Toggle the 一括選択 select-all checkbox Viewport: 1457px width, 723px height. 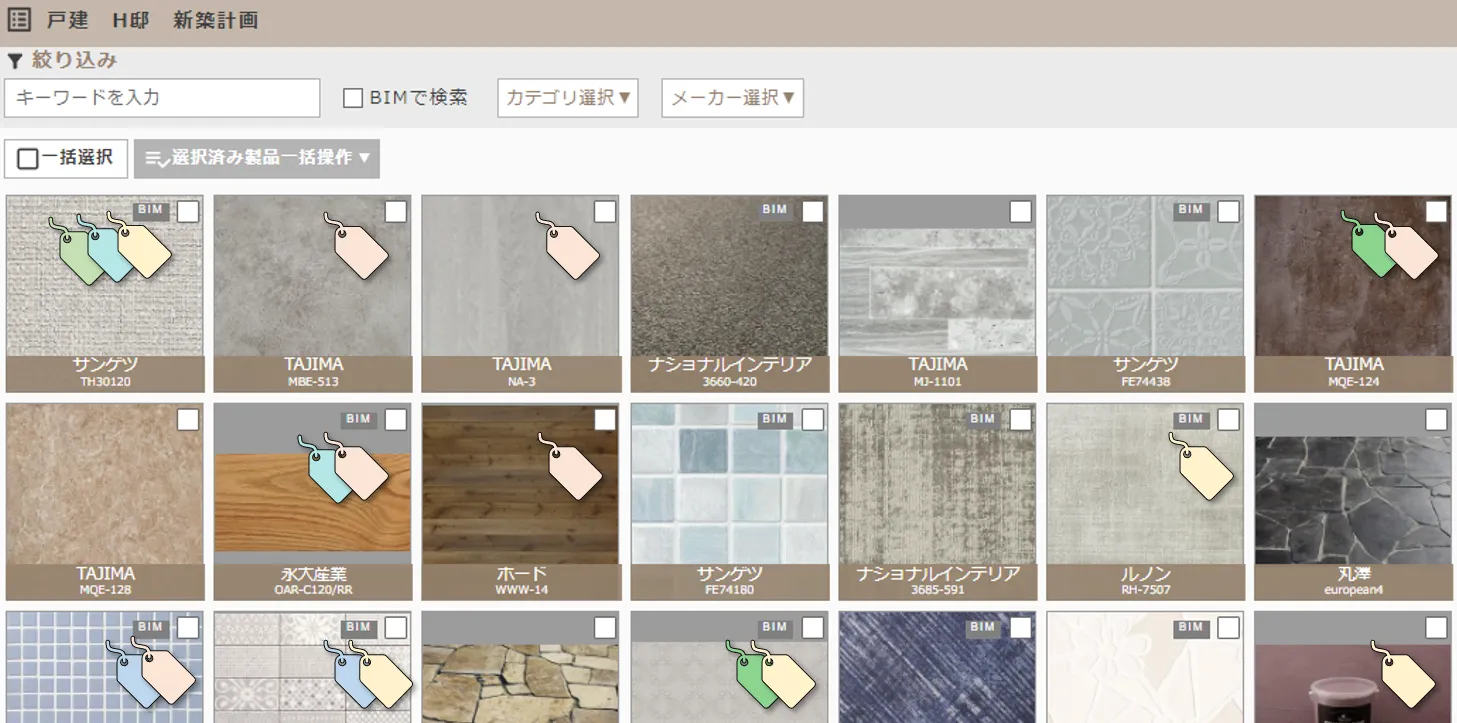(x=28, y=158)
